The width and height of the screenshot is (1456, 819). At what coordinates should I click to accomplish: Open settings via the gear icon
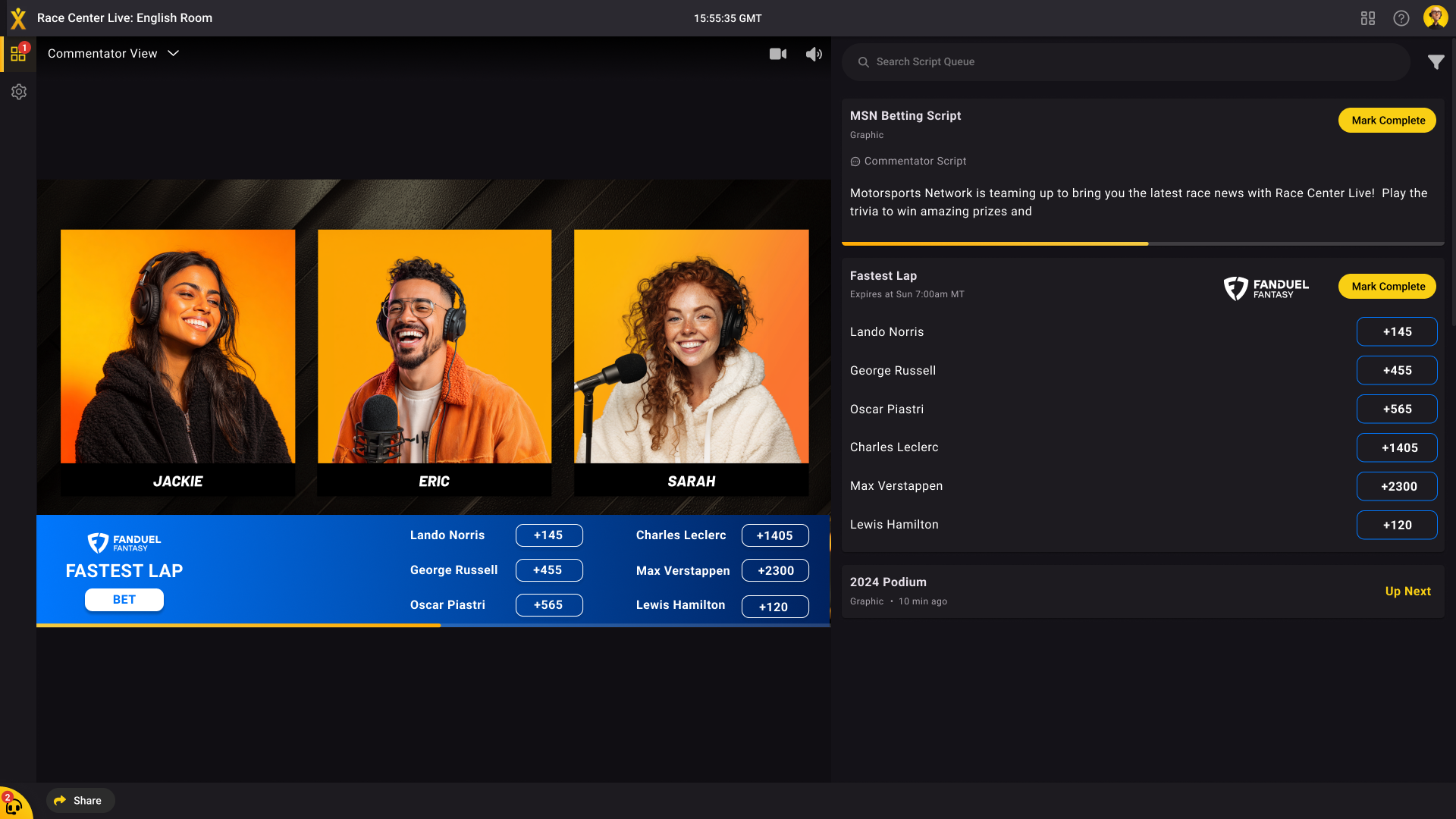(19, 92)
